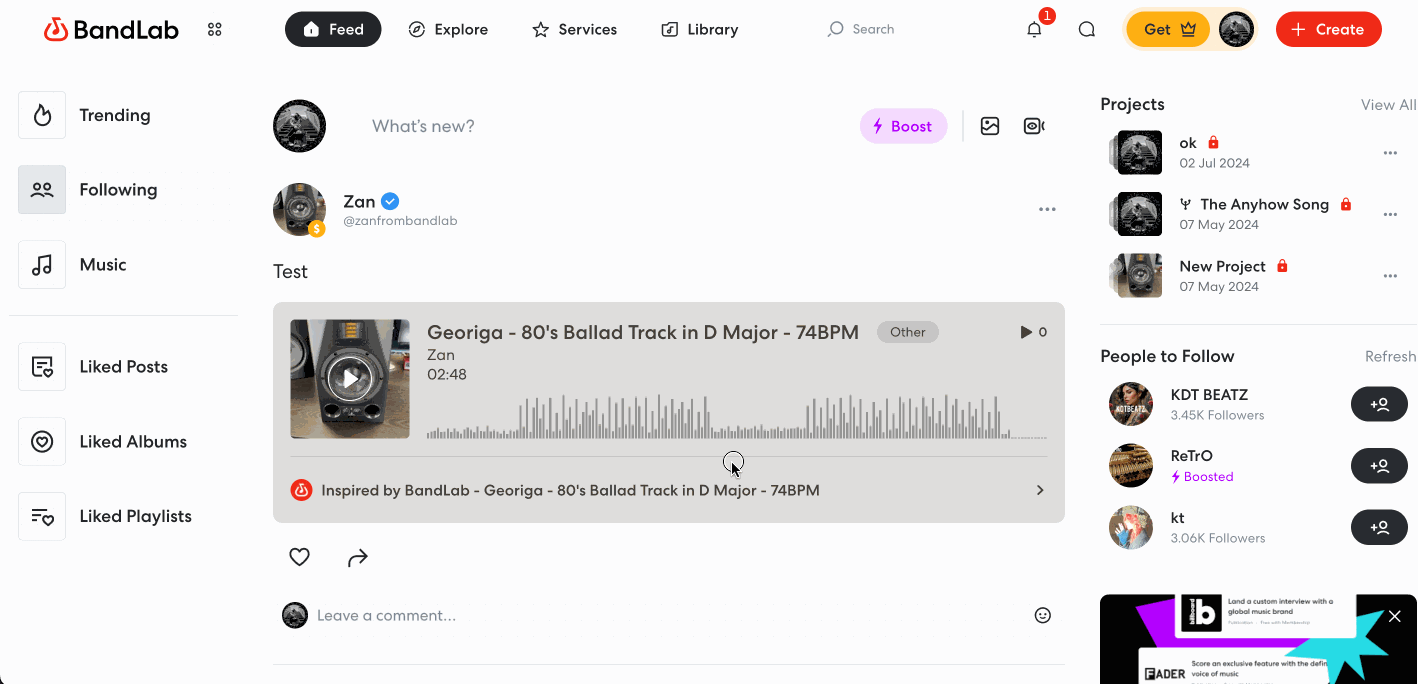Open Liked Albums
The height and width of the screenshot is (684, 1418).
click(103, 442)
